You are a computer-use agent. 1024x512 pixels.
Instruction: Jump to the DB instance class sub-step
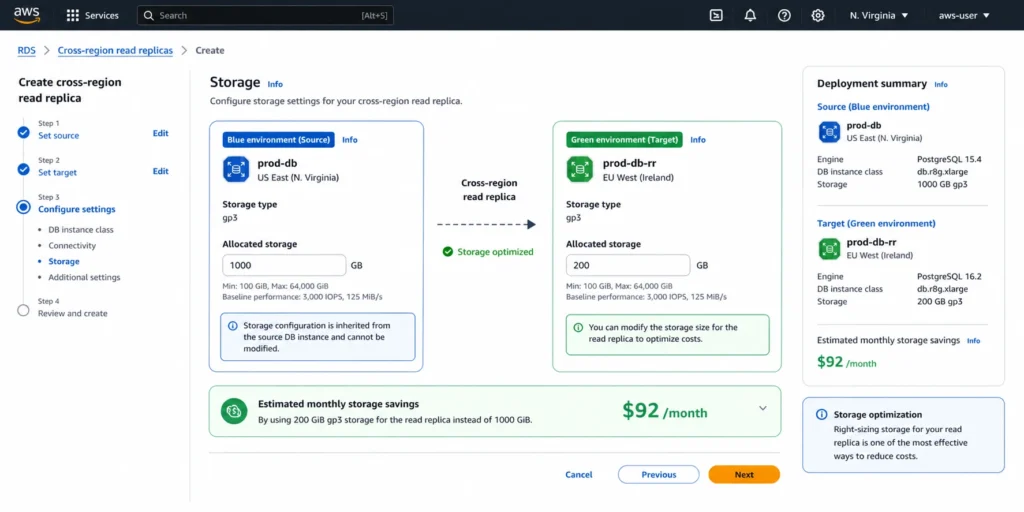pyautogui.click(x=81, y=230)
